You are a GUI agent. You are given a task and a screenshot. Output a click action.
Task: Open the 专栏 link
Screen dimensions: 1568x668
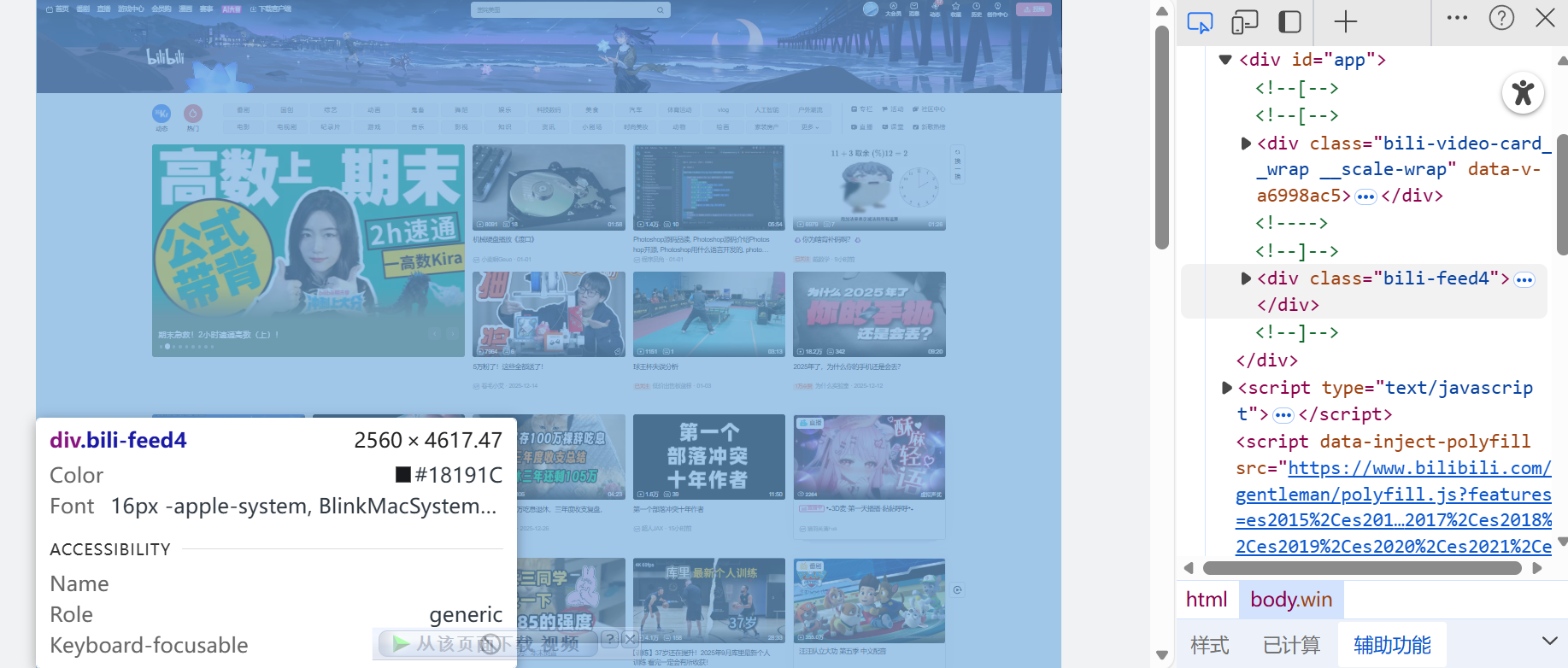[861, 109]
